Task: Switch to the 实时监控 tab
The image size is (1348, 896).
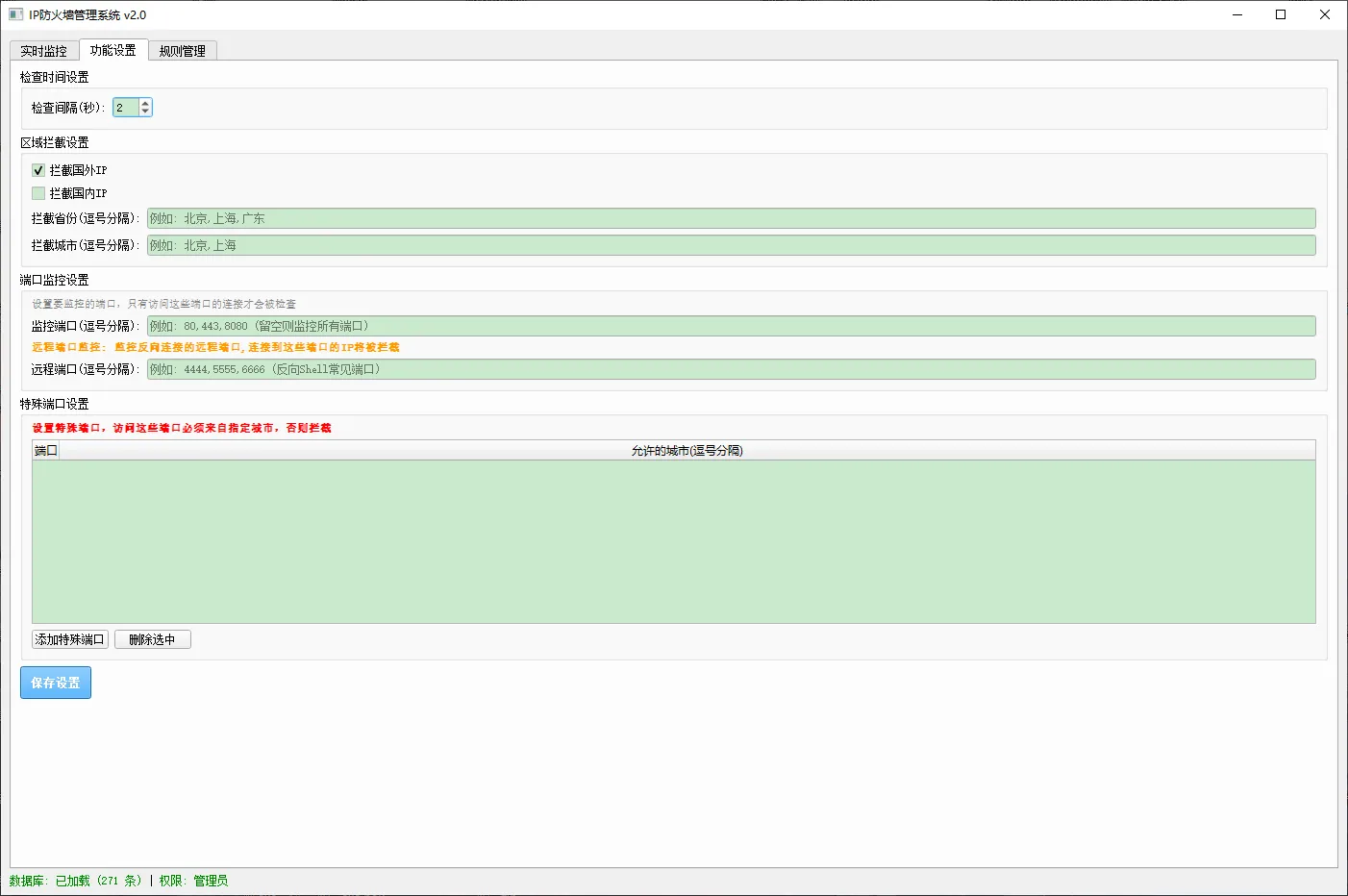Action: pos(44,51)
